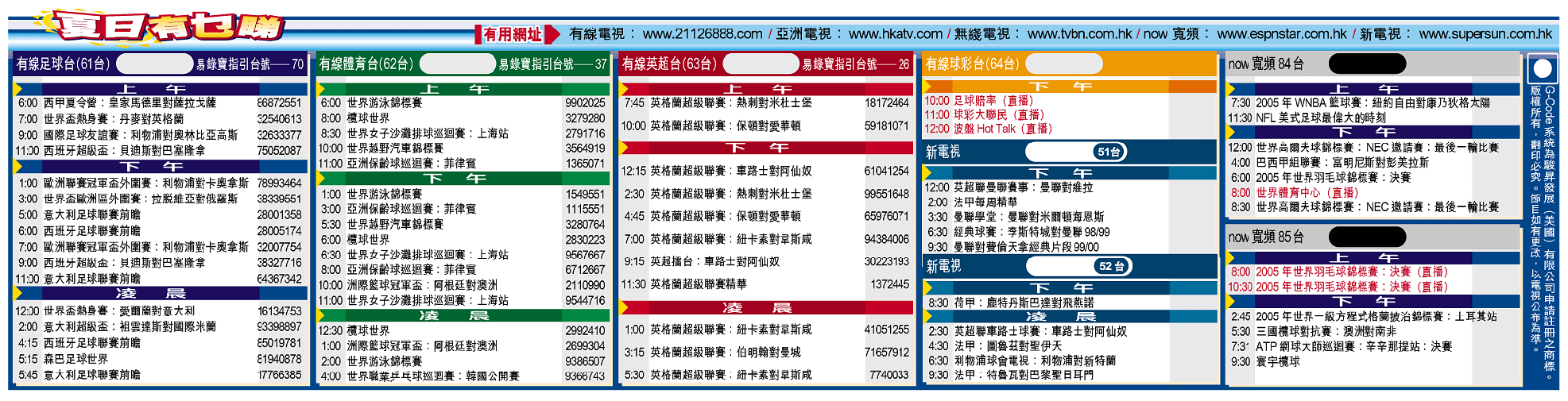Select 意大利超級盃:祖雲達斯對國際米蘭 row
Image resolution: width=1568 pixels, height=401 pixels.
[x=160, y=326]
